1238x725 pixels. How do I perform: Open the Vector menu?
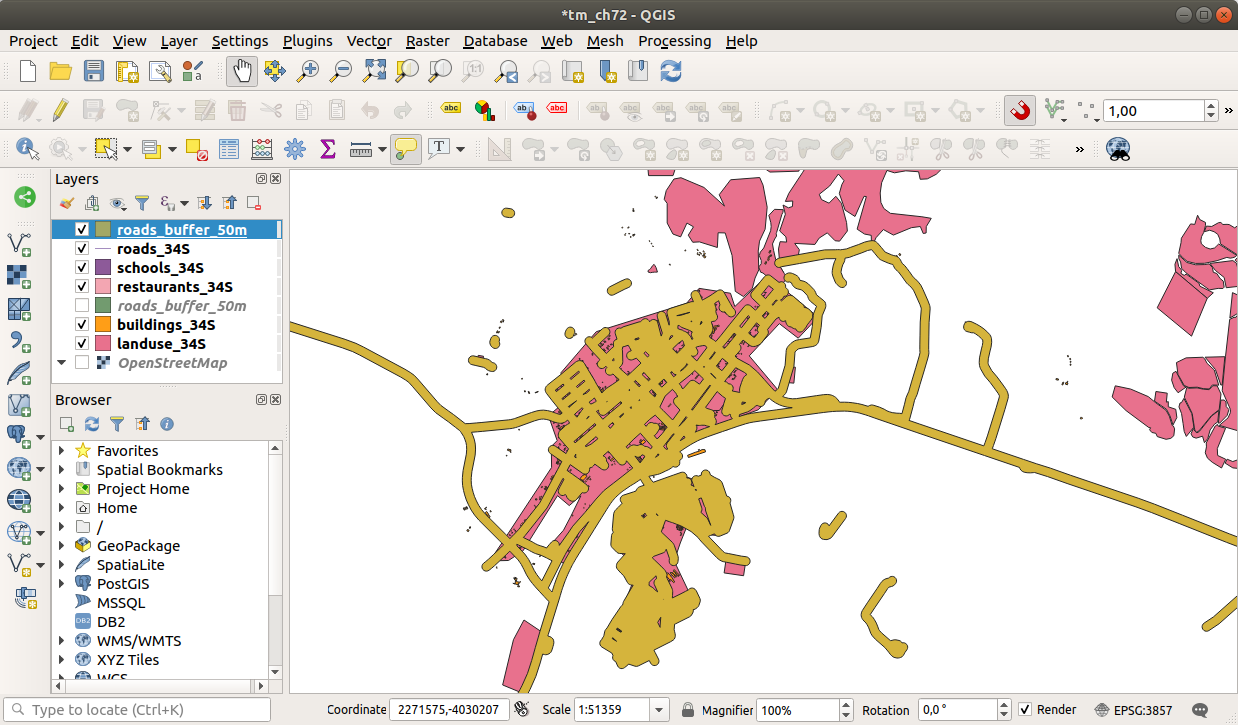[x=368, y=41]
